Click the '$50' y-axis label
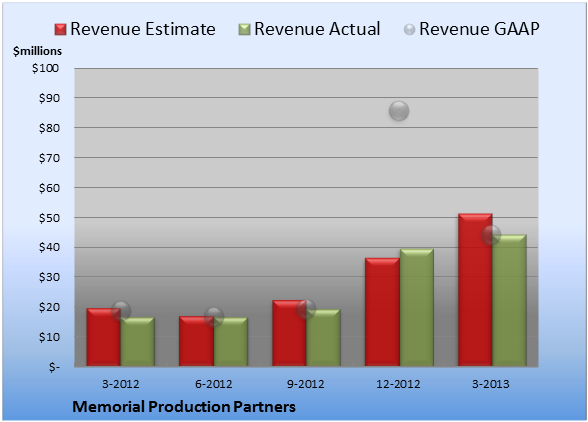 pyautogui.click(x=49, y=218)
